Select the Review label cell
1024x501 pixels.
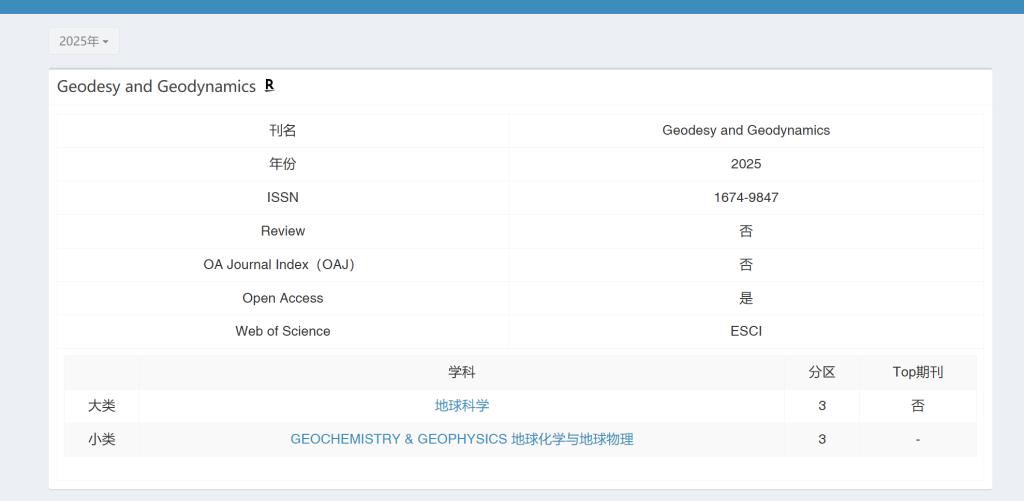click(283, 231)
